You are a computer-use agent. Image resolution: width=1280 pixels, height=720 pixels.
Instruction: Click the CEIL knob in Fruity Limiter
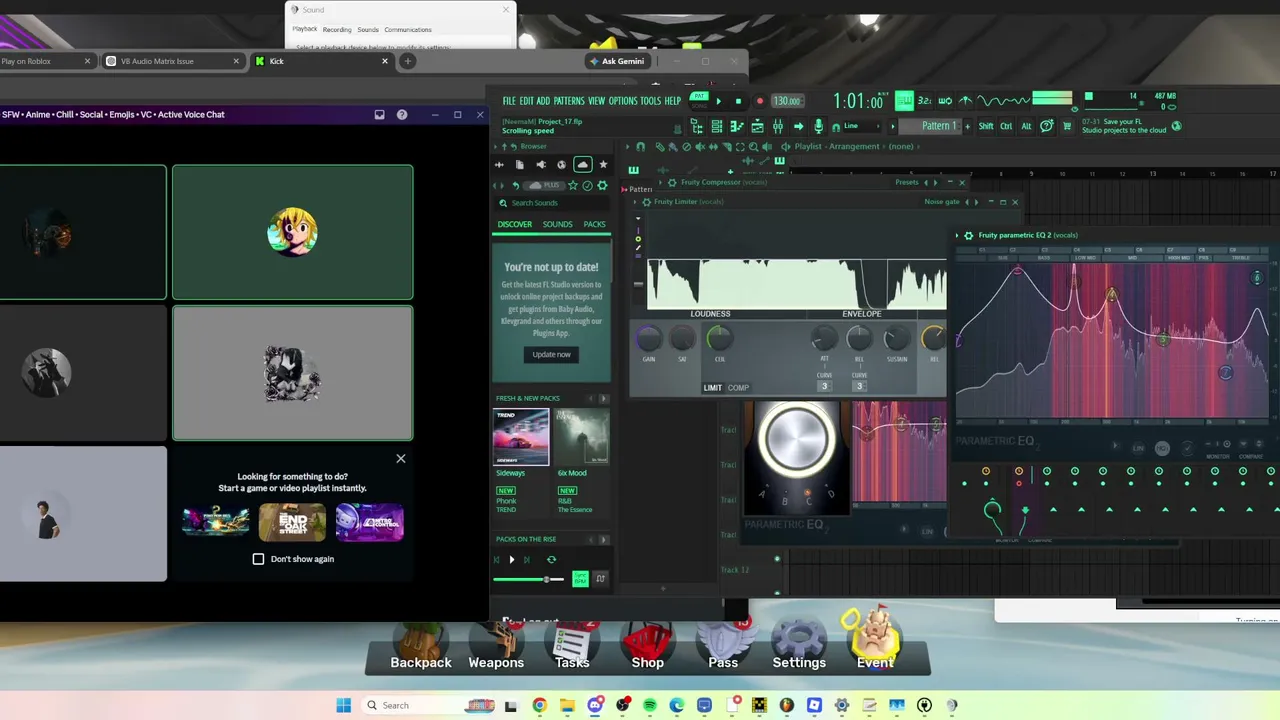(719, 340)
